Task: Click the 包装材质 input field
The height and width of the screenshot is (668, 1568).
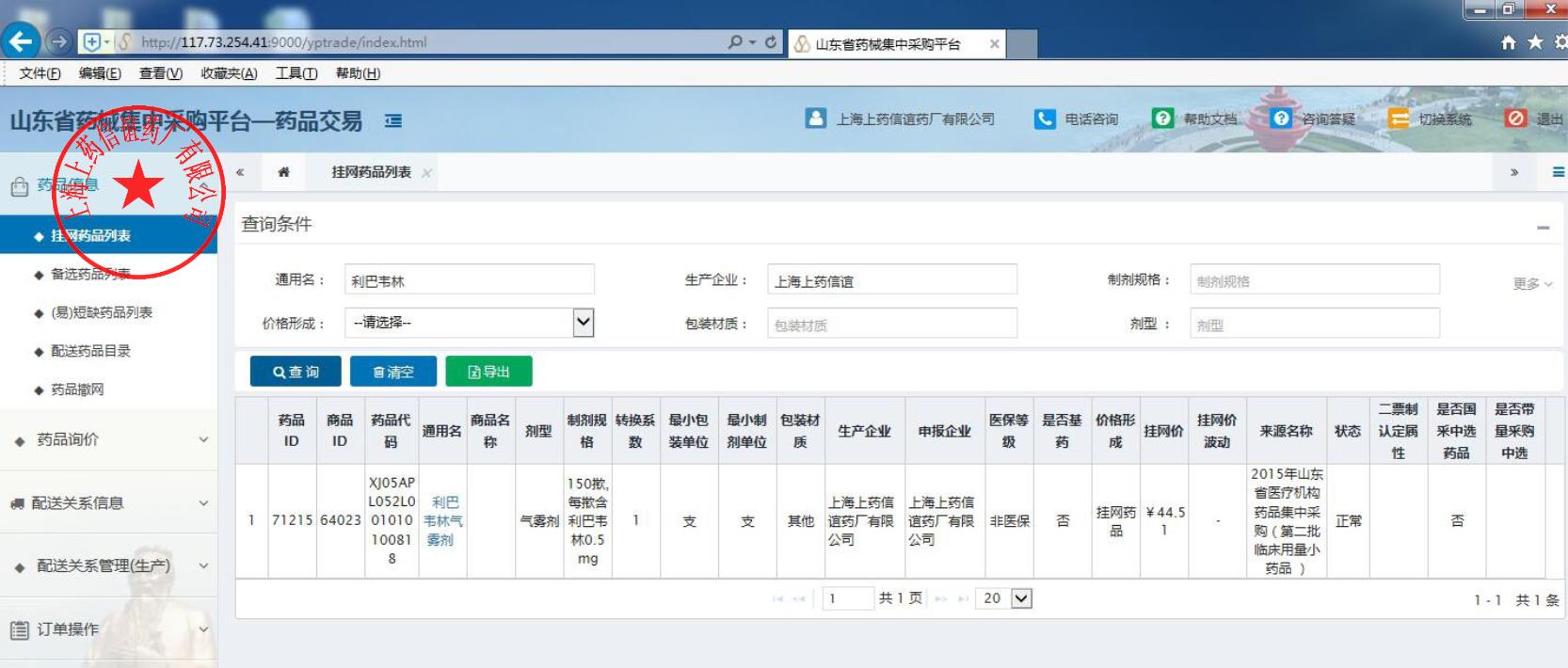Action: pyautogui.click(x=891, y=324)
